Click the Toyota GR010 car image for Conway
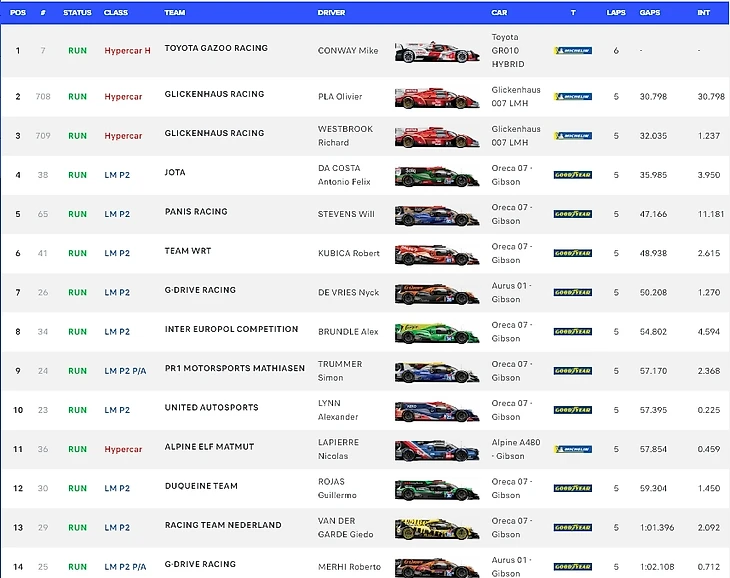Image resolution: width=730 pixels, height=578 pixels. 437,52
